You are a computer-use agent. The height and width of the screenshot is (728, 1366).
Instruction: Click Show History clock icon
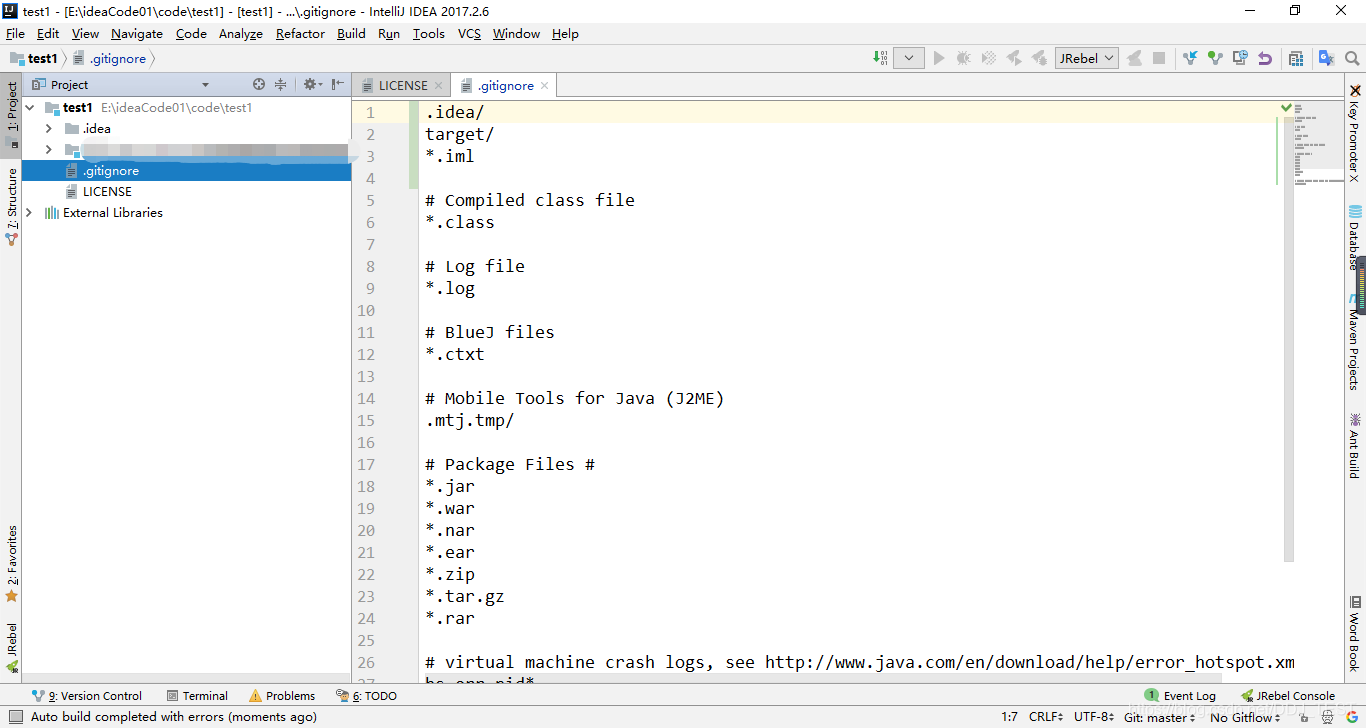pyautogui.click(x=1240, y=58)
